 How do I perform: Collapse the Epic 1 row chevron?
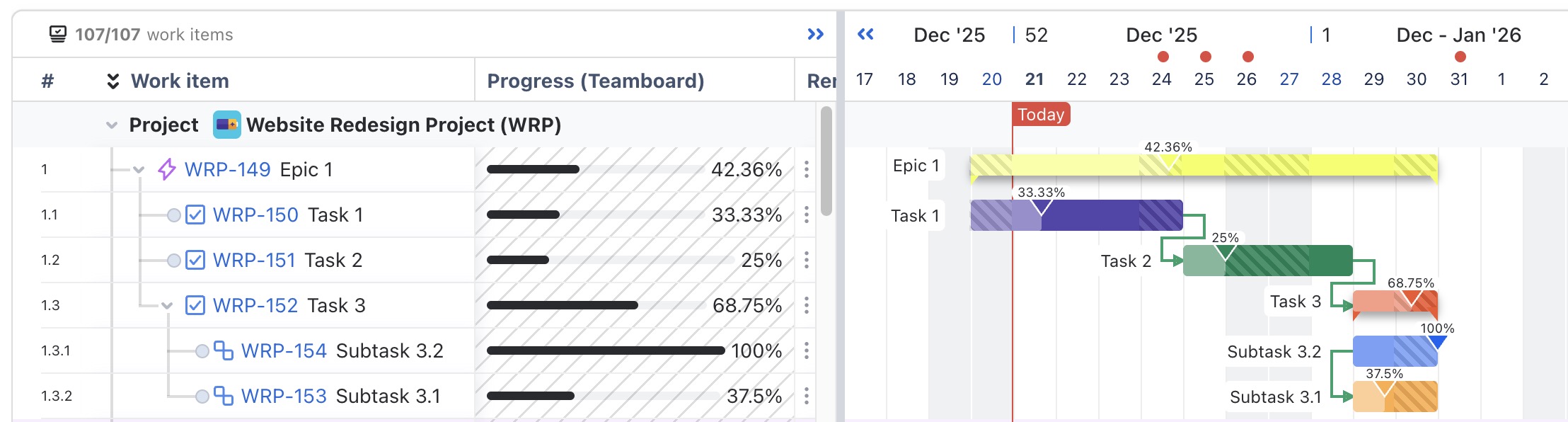[x=139, y=170]
